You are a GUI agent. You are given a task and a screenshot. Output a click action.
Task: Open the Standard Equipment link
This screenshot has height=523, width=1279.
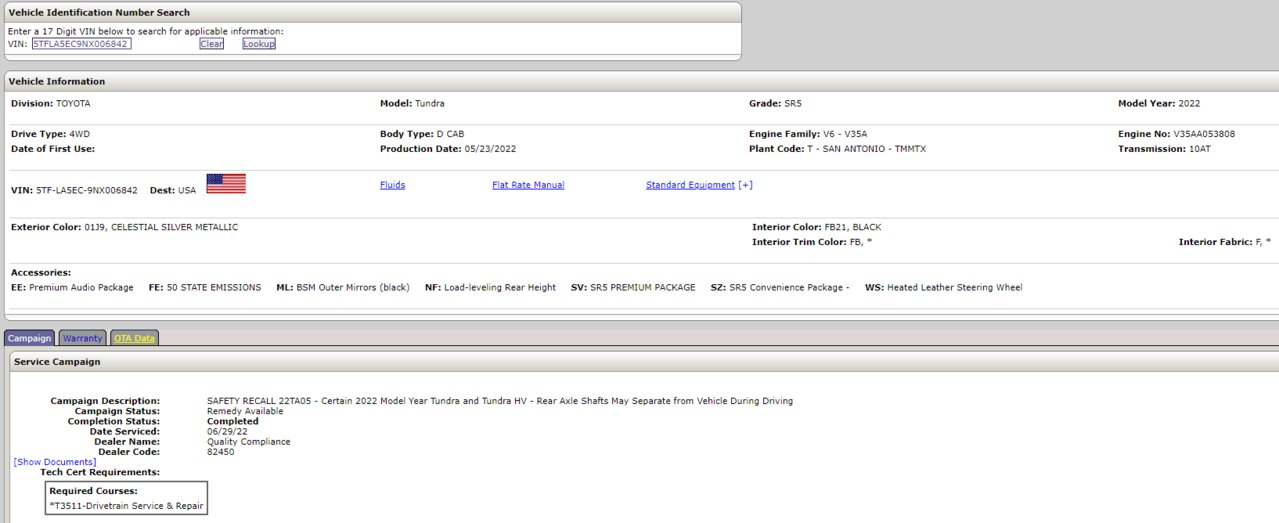(x=690, y=185)
